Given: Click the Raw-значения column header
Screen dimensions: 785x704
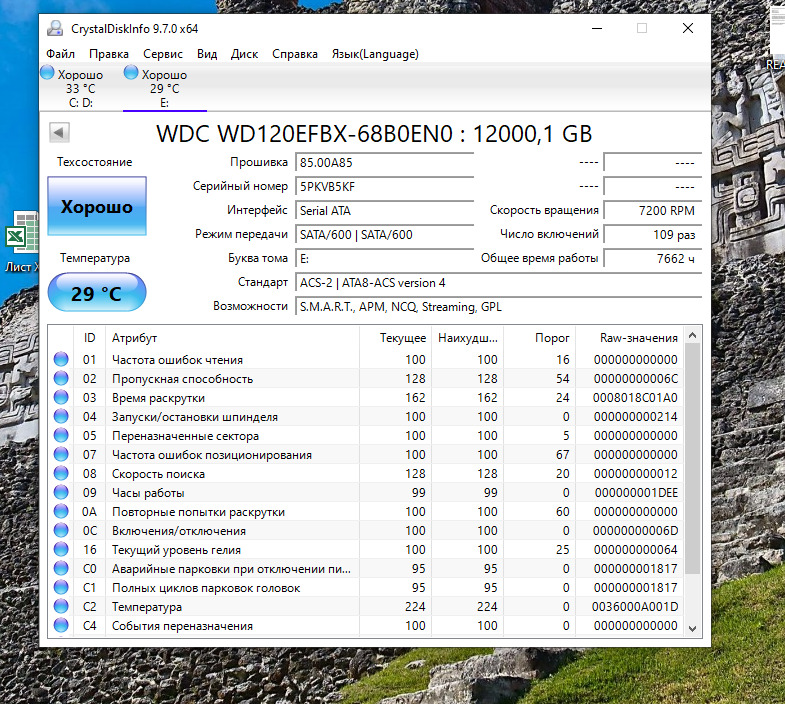Looking at the screenshot, I should coord(638,338).
